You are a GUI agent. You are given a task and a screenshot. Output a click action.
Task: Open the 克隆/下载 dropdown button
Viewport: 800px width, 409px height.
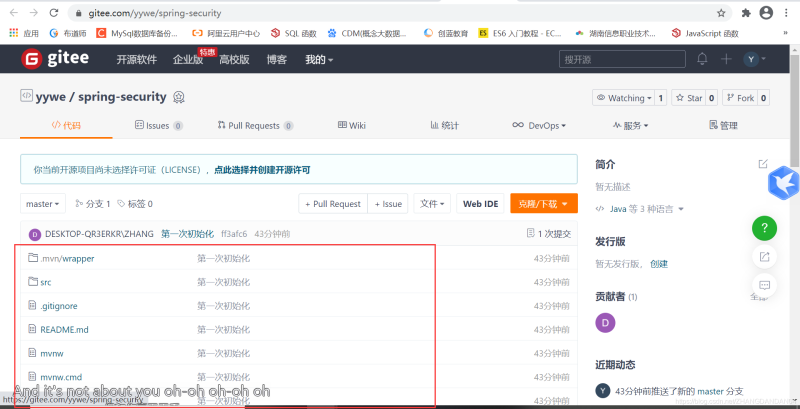click(x=543, y=204)
